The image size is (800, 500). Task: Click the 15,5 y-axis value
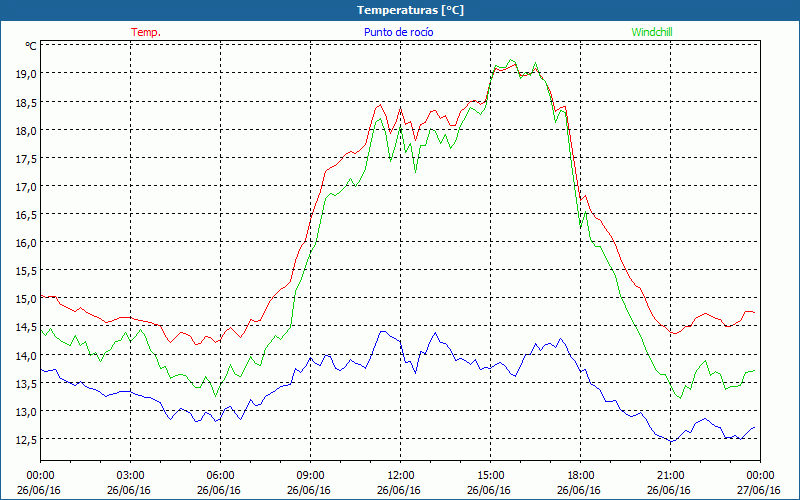pyautogui.click(x=28, y=271)
